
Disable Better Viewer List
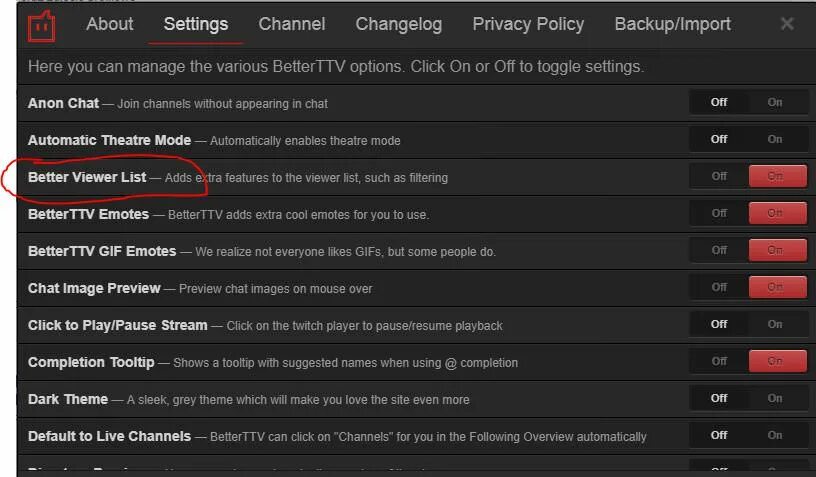[719, 176]
